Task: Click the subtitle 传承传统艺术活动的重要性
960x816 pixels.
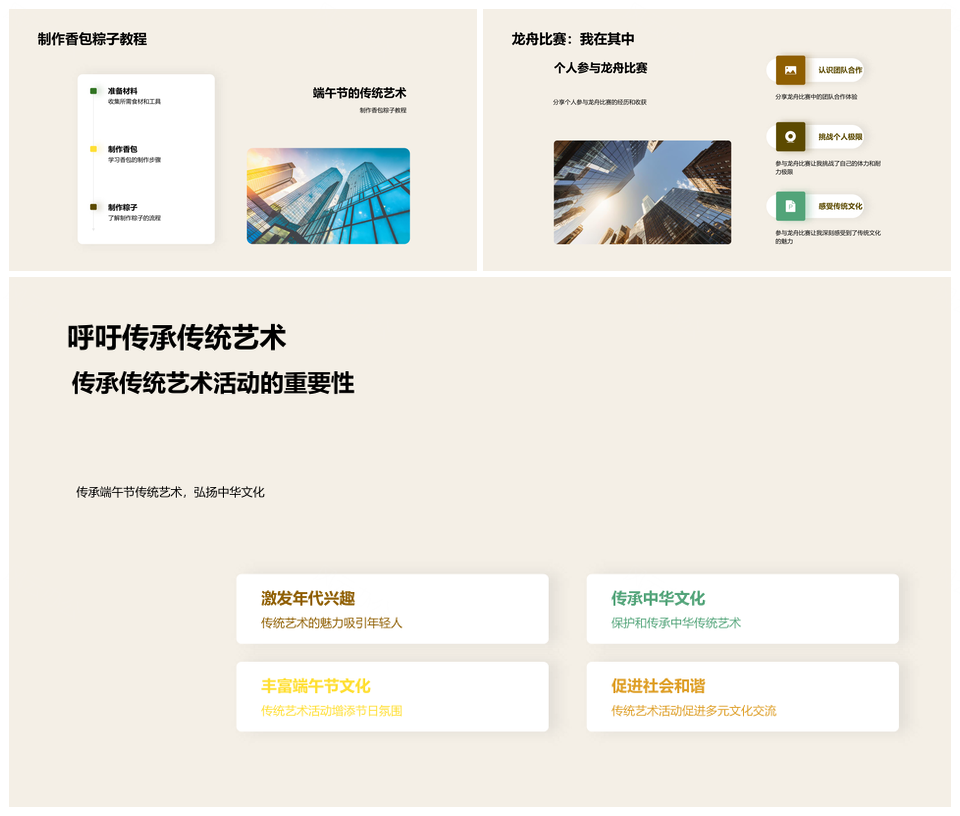Action: tap(213, 383)
